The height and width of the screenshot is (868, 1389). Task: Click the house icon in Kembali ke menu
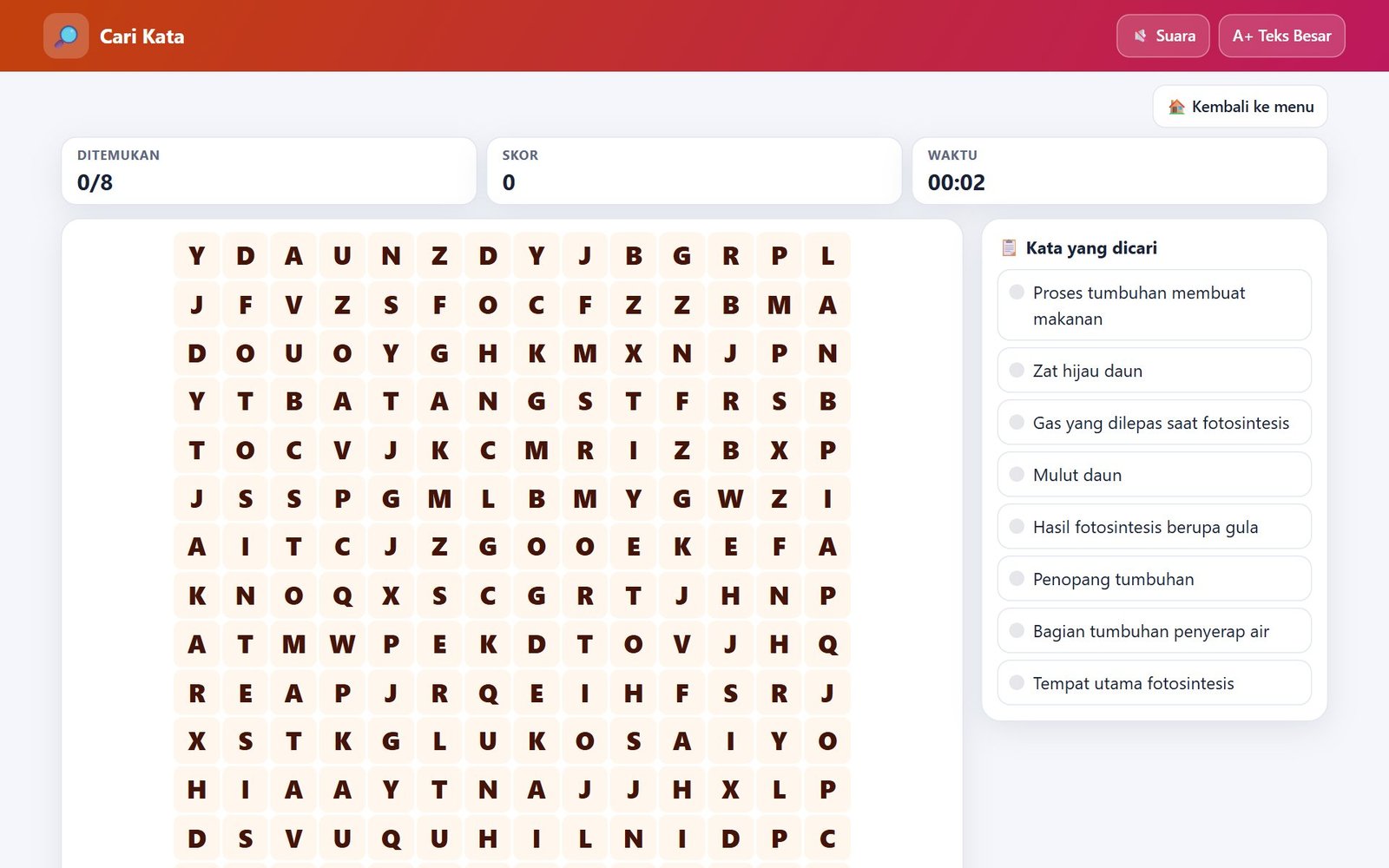coord(1176,107)
